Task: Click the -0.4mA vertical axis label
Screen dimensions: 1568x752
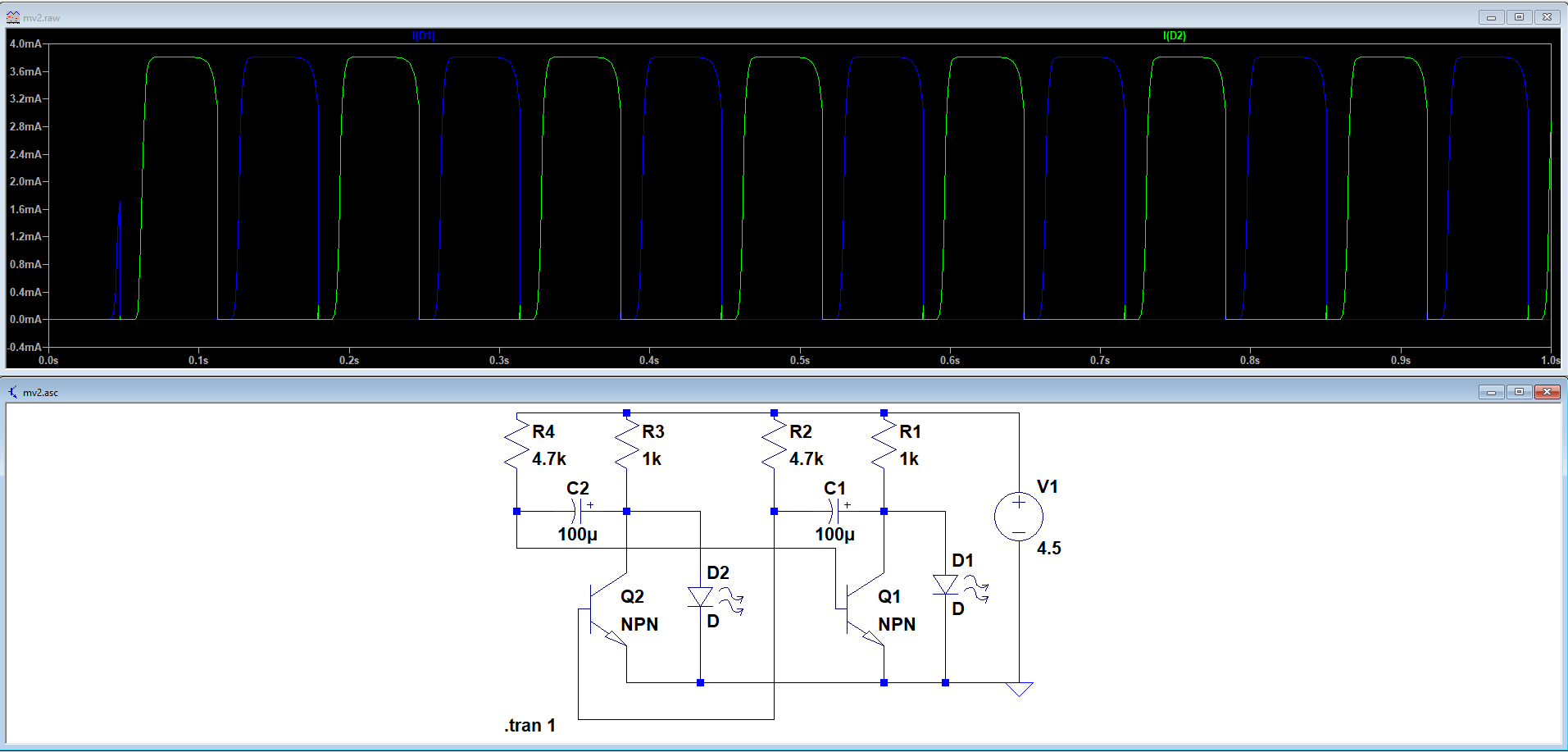Action: (x=24, y=347)
